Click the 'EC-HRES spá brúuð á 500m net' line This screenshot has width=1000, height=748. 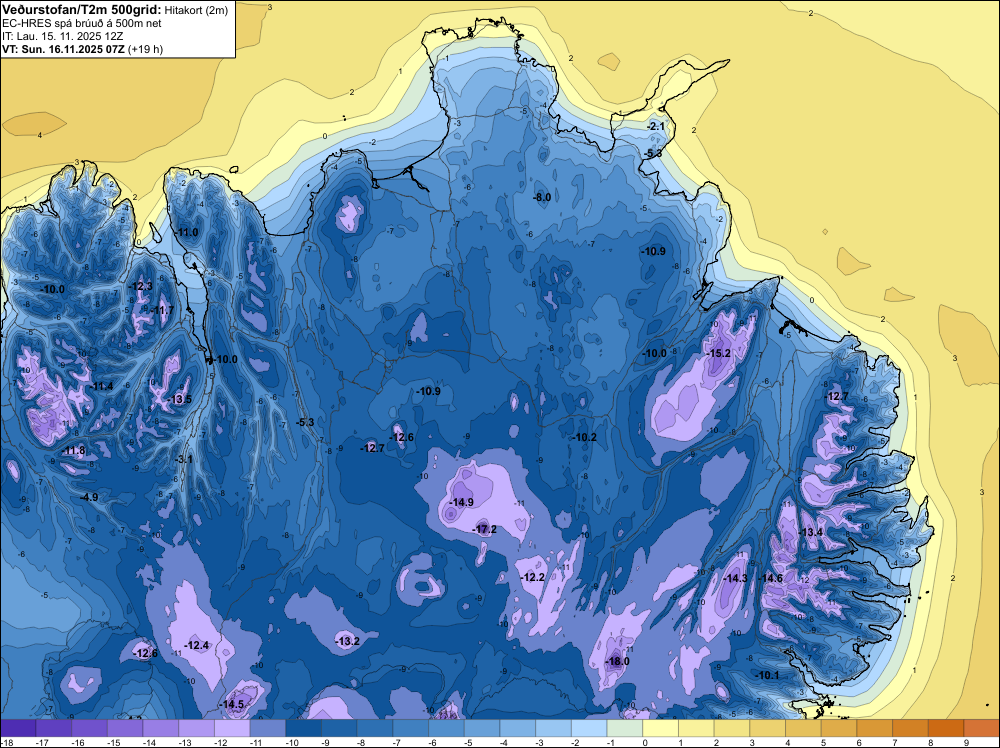82,23
